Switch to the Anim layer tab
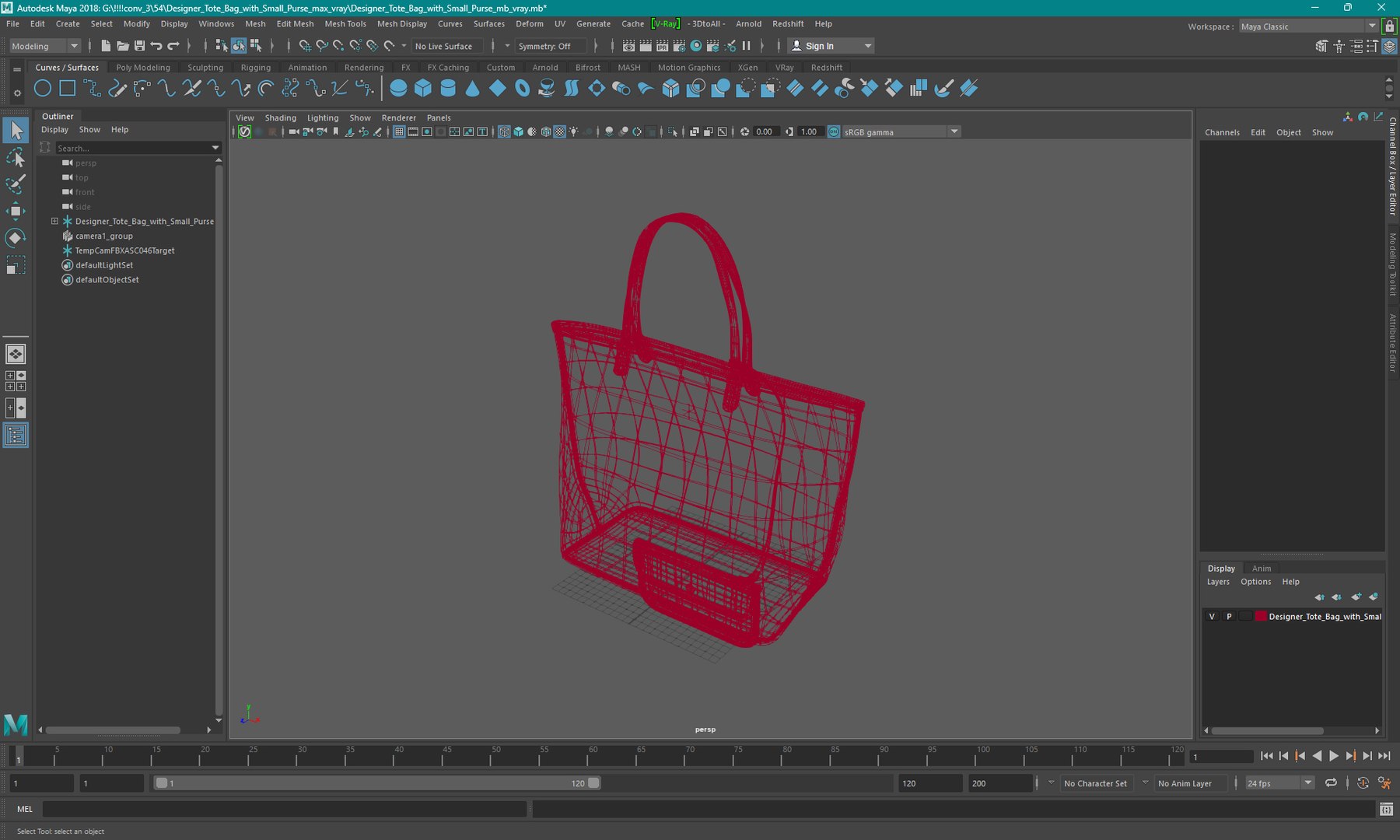The width and height of the screenshot is (1400, 840). 1262,569
